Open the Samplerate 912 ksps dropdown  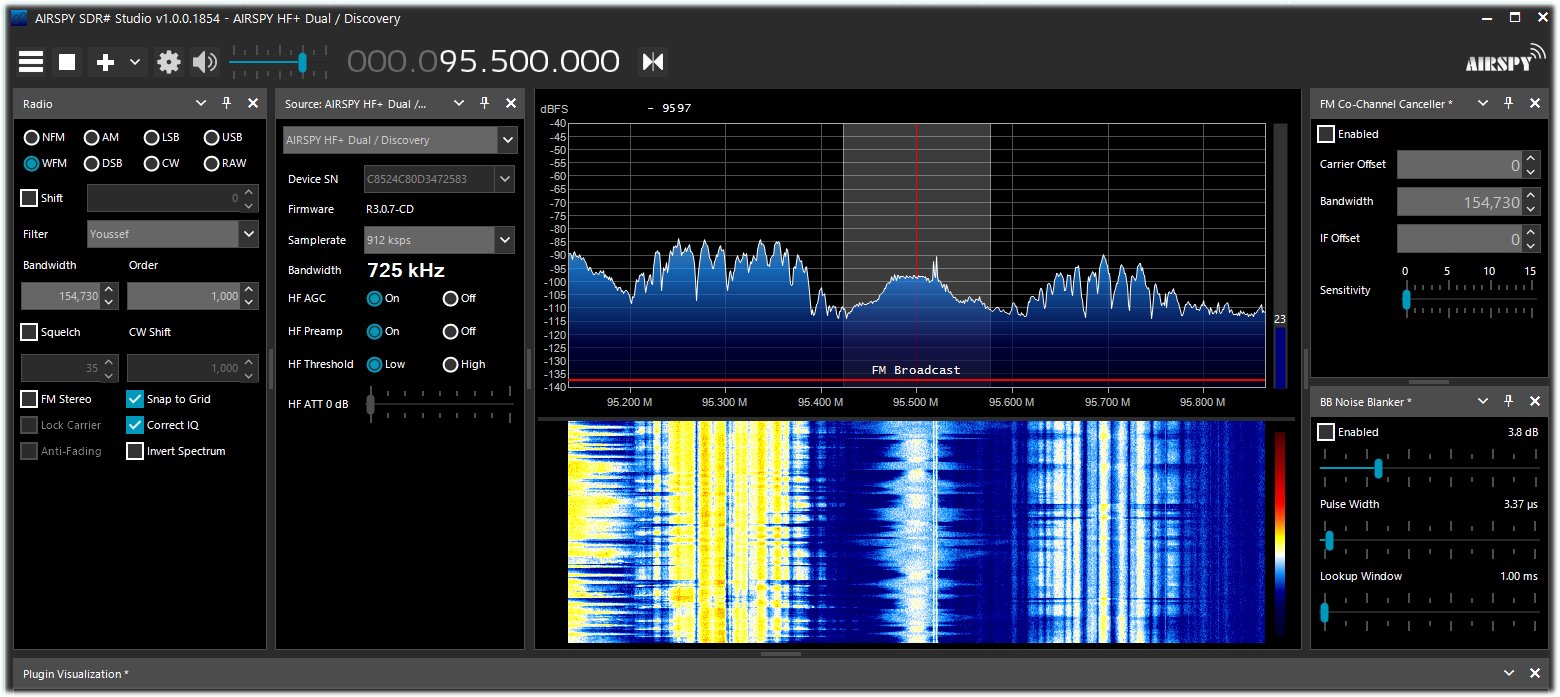pos(439,240)
